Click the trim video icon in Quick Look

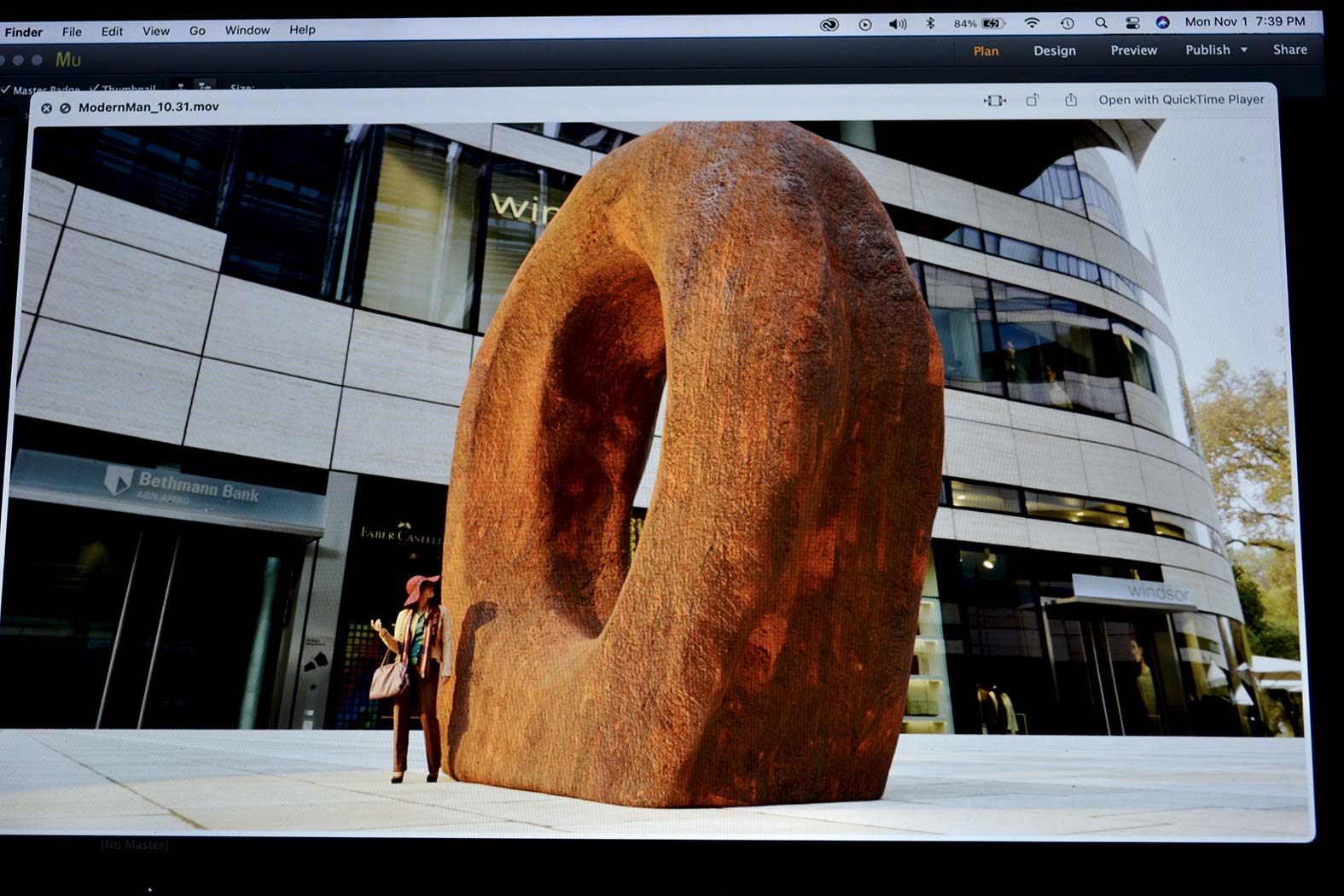994,101
